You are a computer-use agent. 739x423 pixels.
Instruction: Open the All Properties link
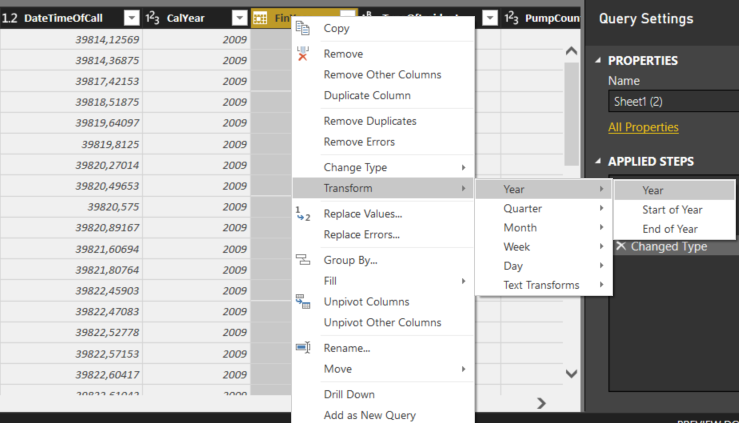click(x=643, y=127)
